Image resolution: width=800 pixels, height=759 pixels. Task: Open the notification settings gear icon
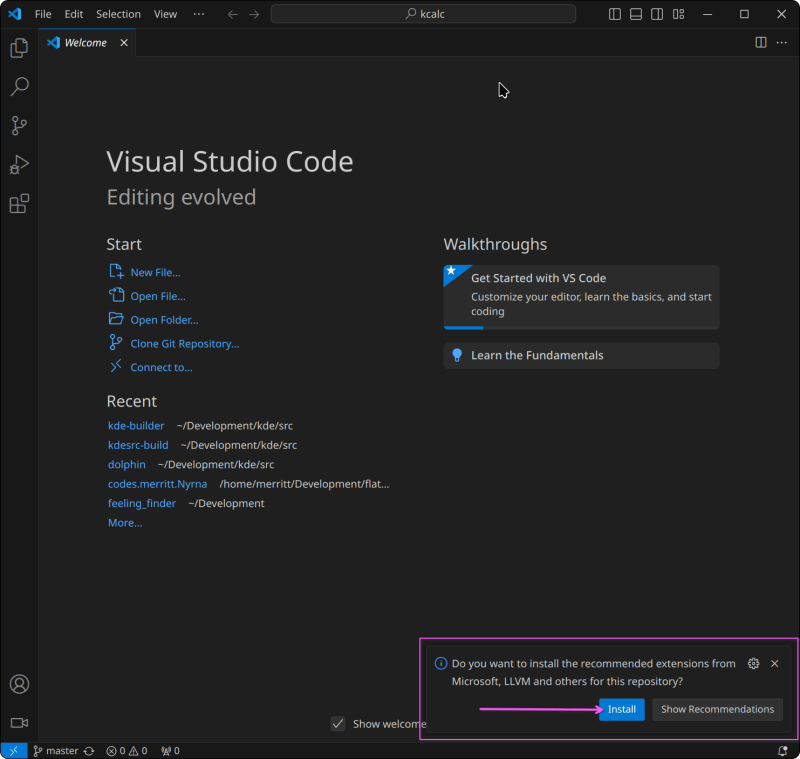(753, 663)
